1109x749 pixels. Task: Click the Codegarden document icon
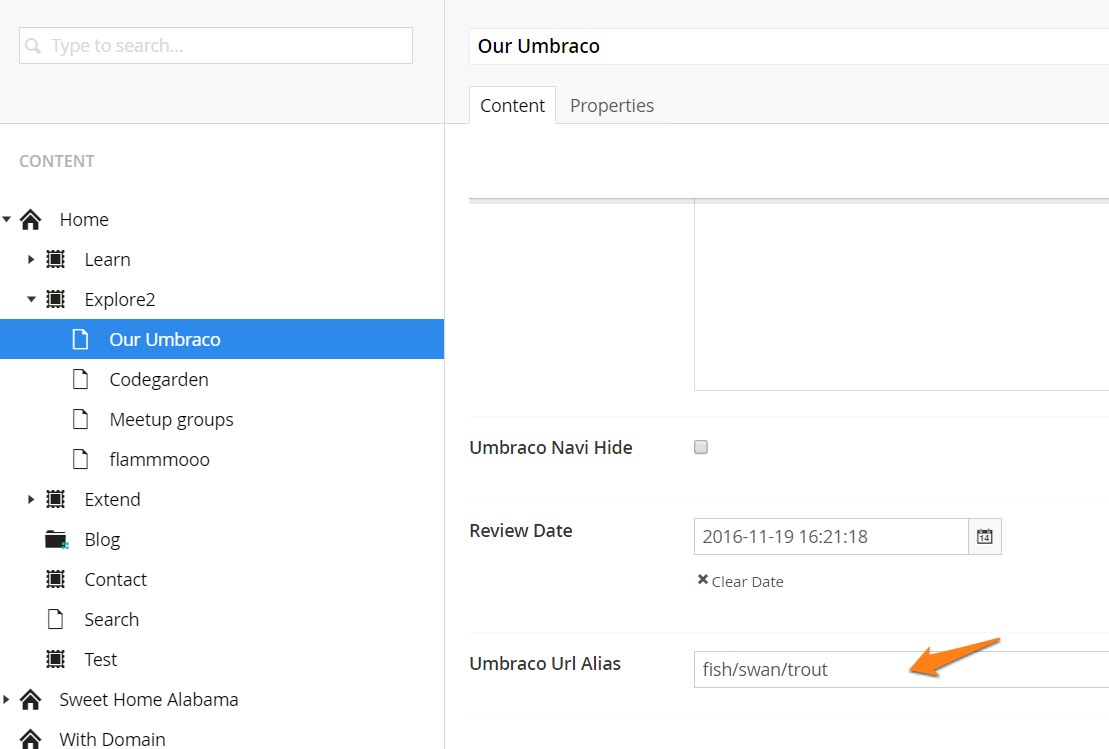(x=81, y=380)
